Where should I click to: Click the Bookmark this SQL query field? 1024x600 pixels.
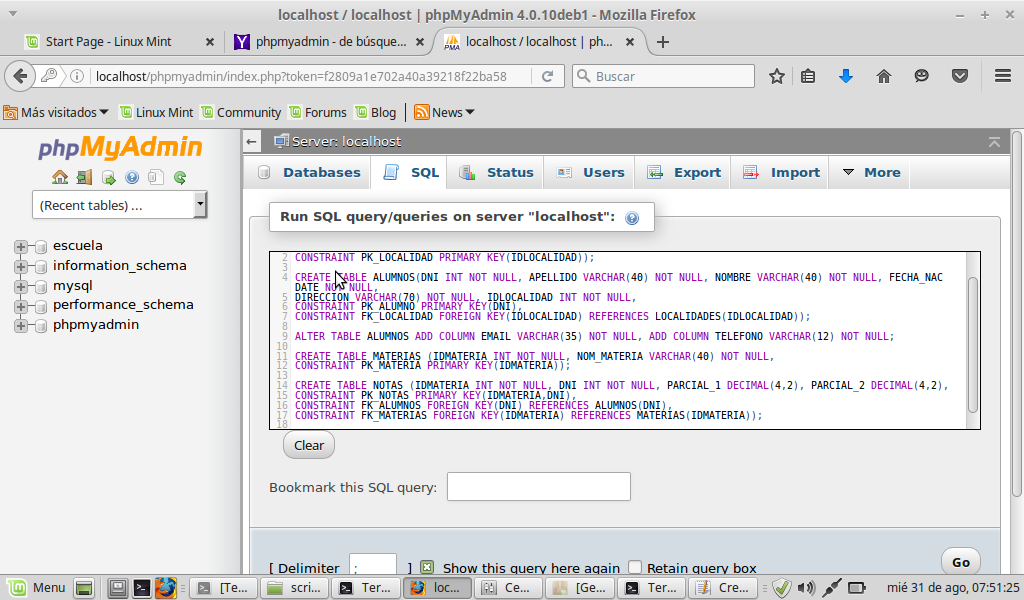coord(538,487)
